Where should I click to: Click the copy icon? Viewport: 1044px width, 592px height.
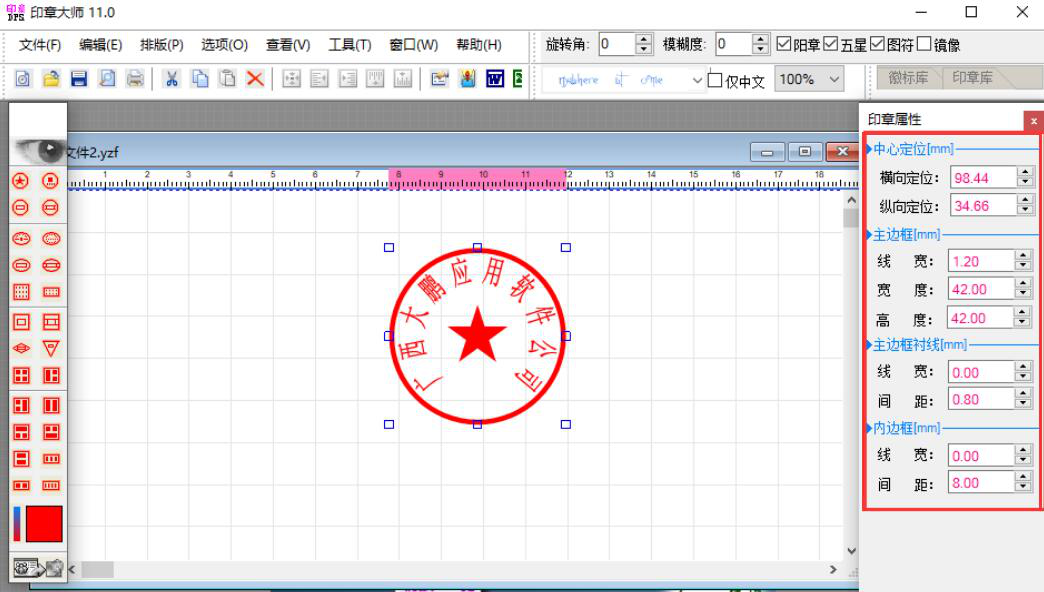pos(200,79)
